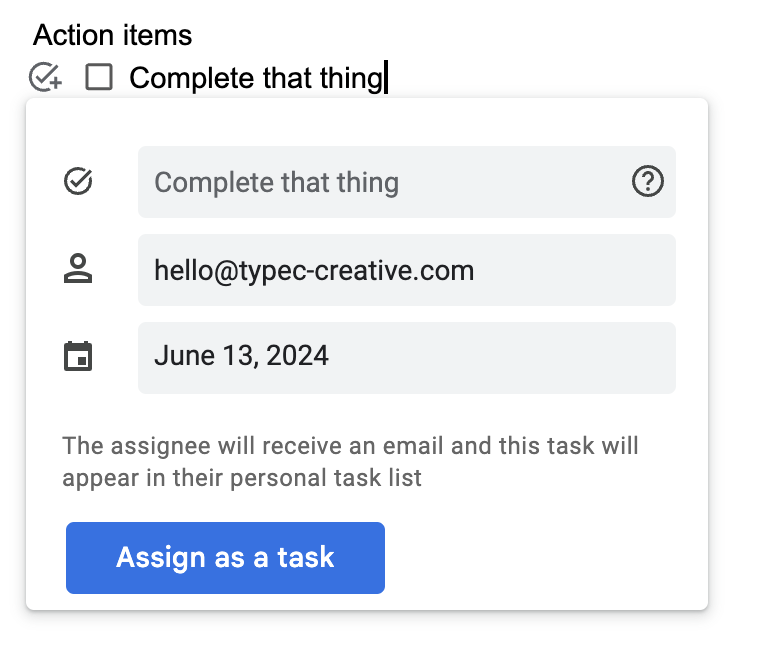
Task: Click the person assignee icon
Action: coord(78,269)
